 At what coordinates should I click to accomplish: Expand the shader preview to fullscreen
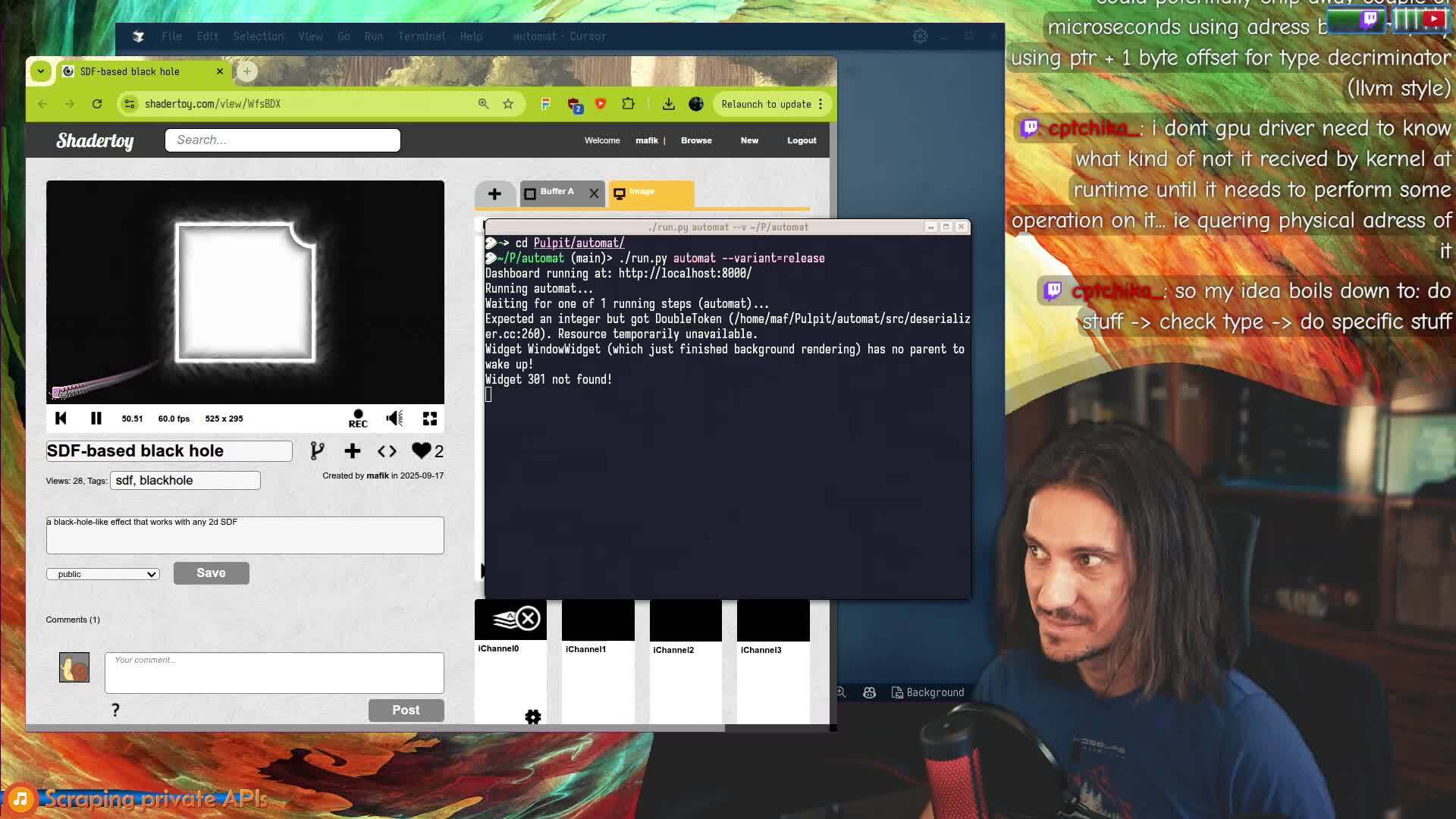click(429, 418)
